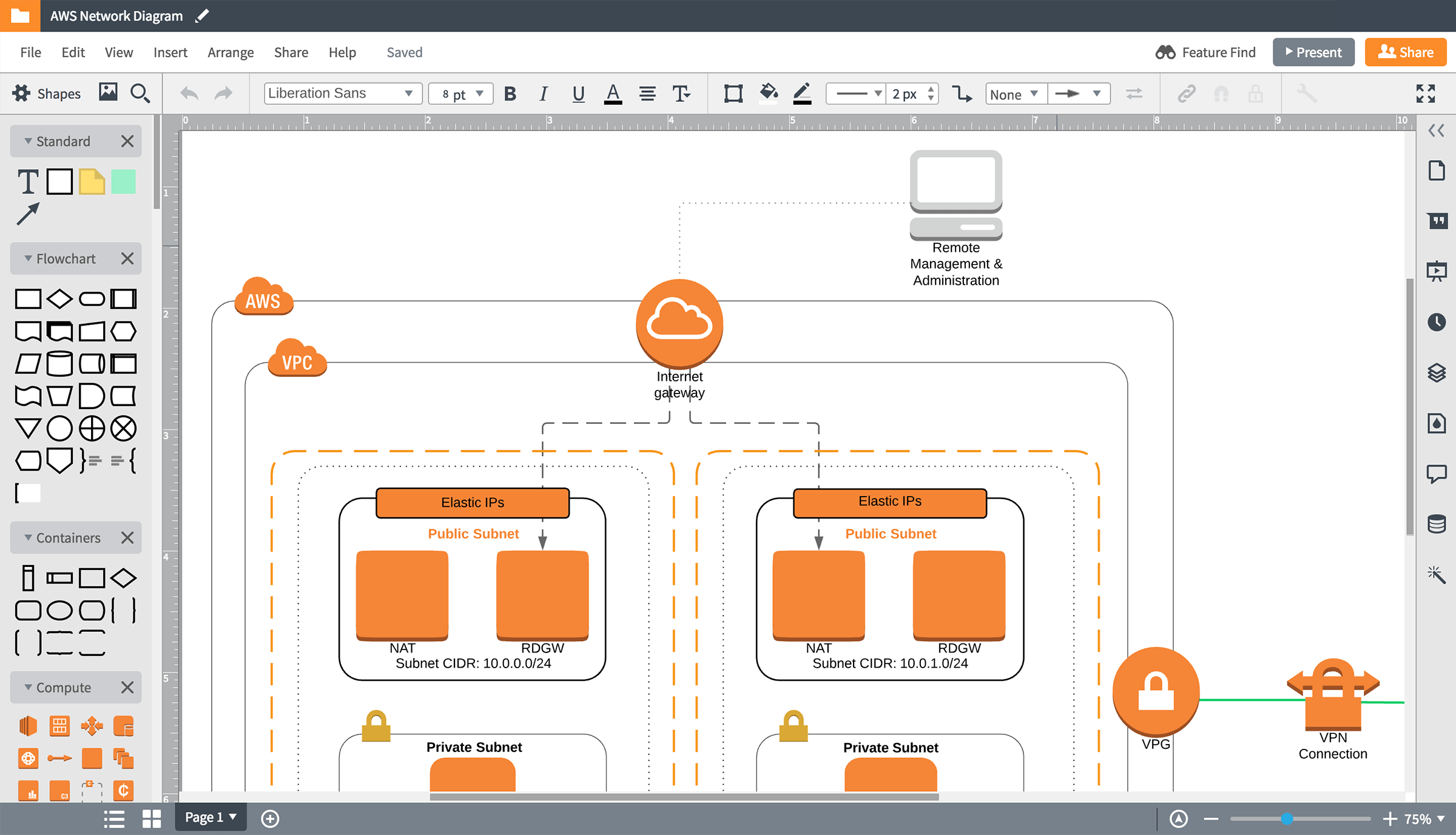Viewport: 1456px width, 835px height.
Task: Click the insert image icon
Action: click(x=108, y=92)
